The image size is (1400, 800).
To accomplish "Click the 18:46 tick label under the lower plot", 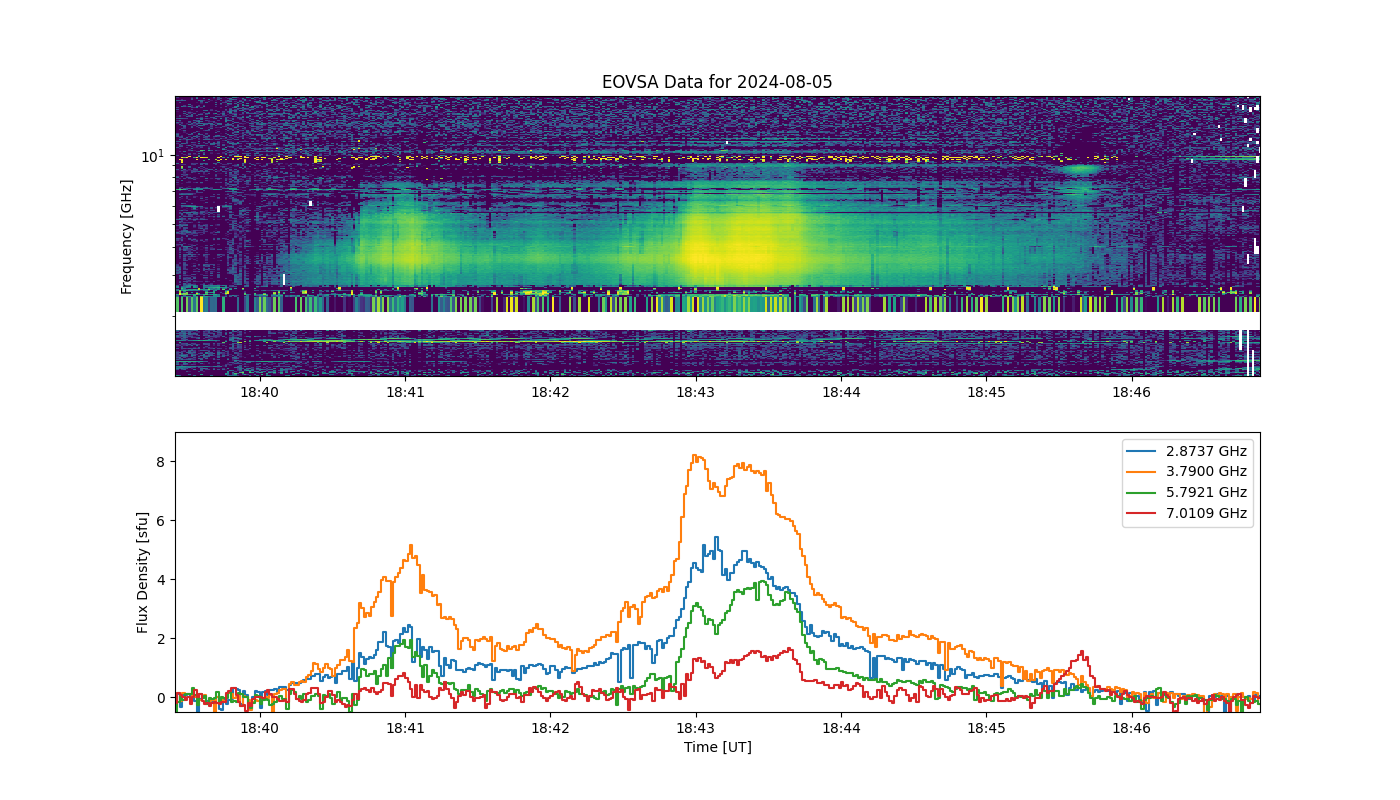I will [x=1131, y=729].
